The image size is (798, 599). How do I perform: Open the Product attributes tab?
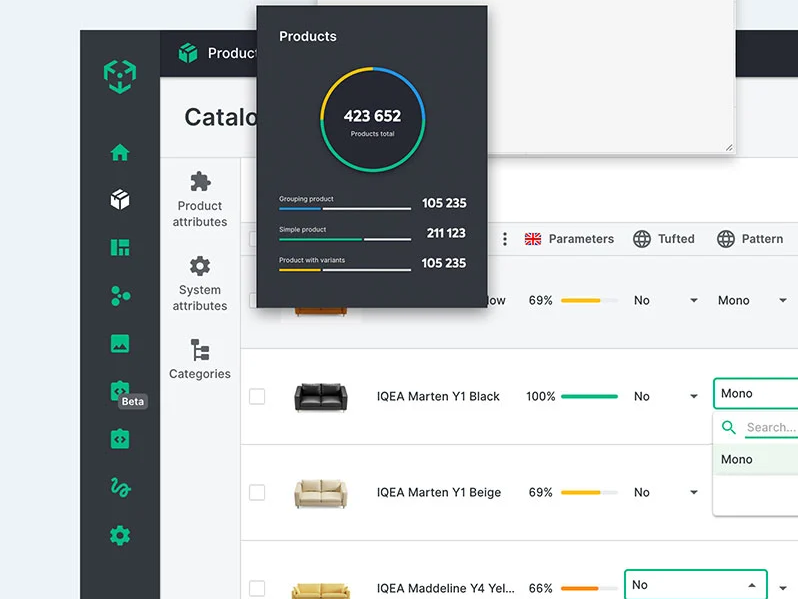(x=200, y=198)
